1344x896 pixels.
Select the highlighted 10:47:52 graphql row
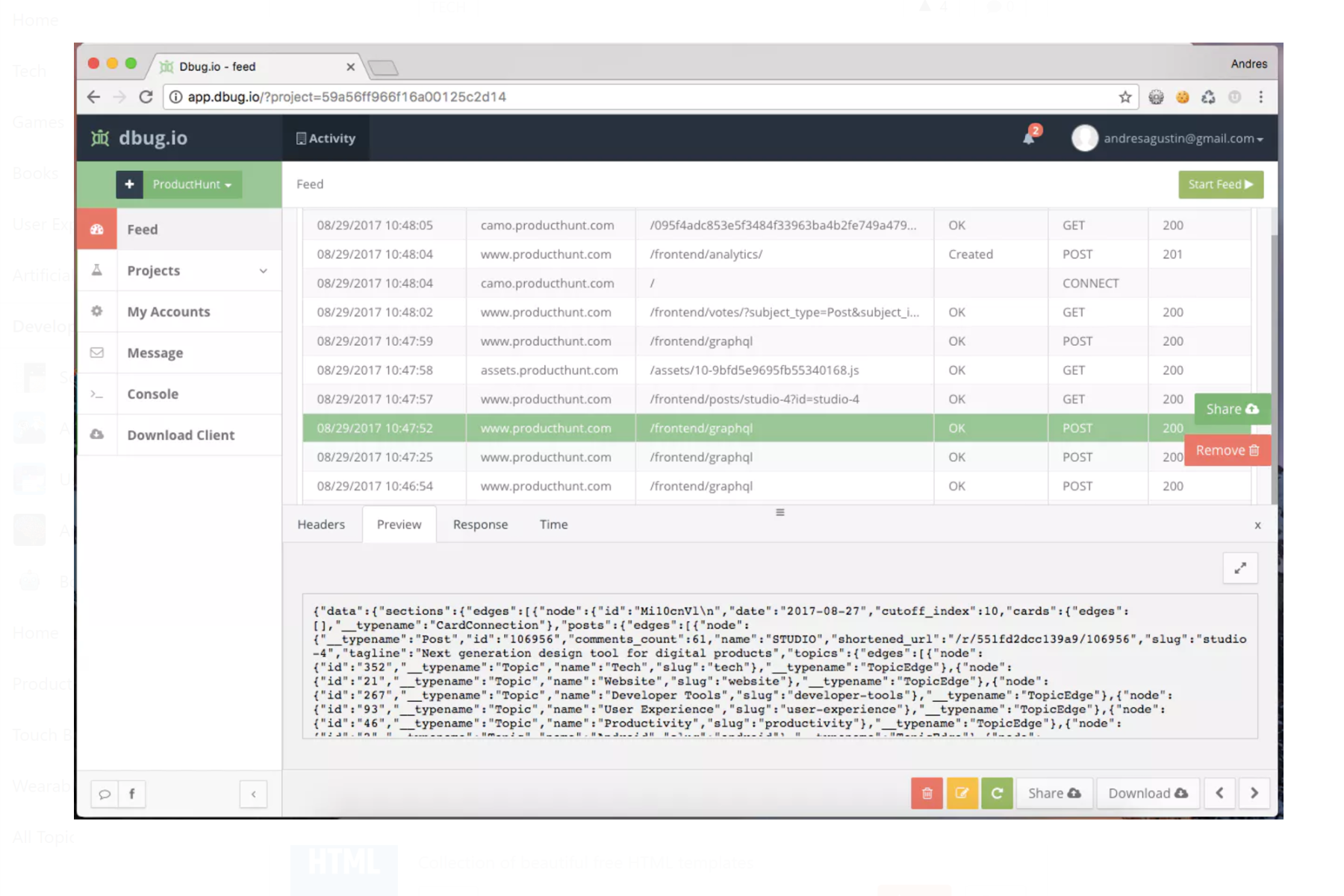777,428
